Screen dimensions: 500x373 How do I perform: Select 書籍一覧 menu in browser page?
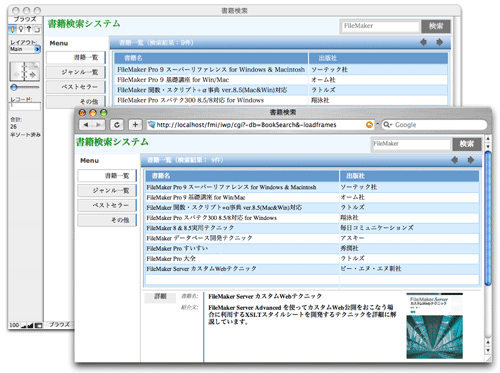pos(107,176)
